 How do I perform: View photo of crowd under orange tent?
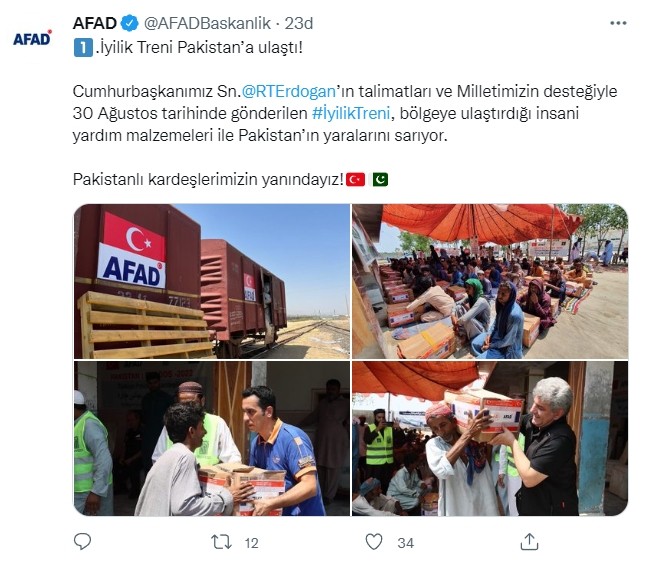490,281
